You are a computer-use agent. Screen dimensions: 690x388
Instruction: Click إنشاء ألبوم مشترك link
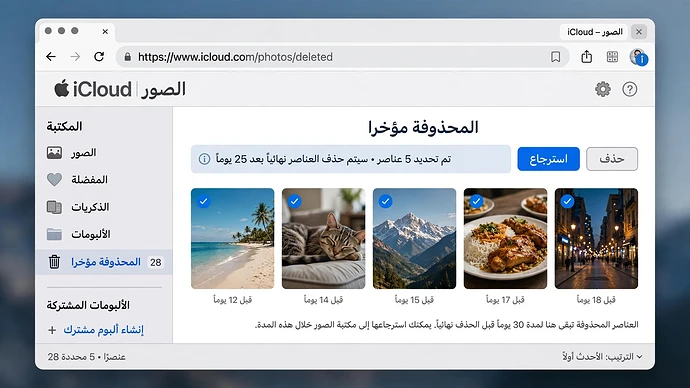pyautogui.click(x=104, y=329)
